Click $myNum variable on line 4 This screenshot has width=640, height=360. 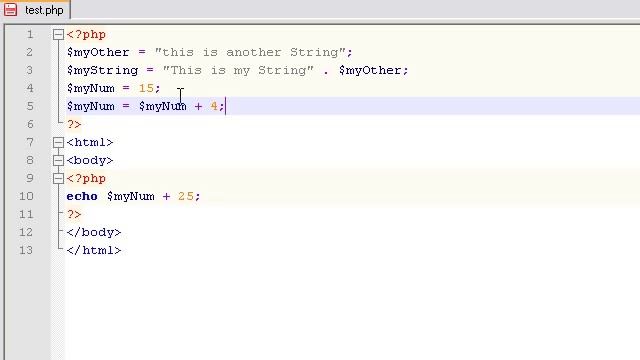point(91,88)
